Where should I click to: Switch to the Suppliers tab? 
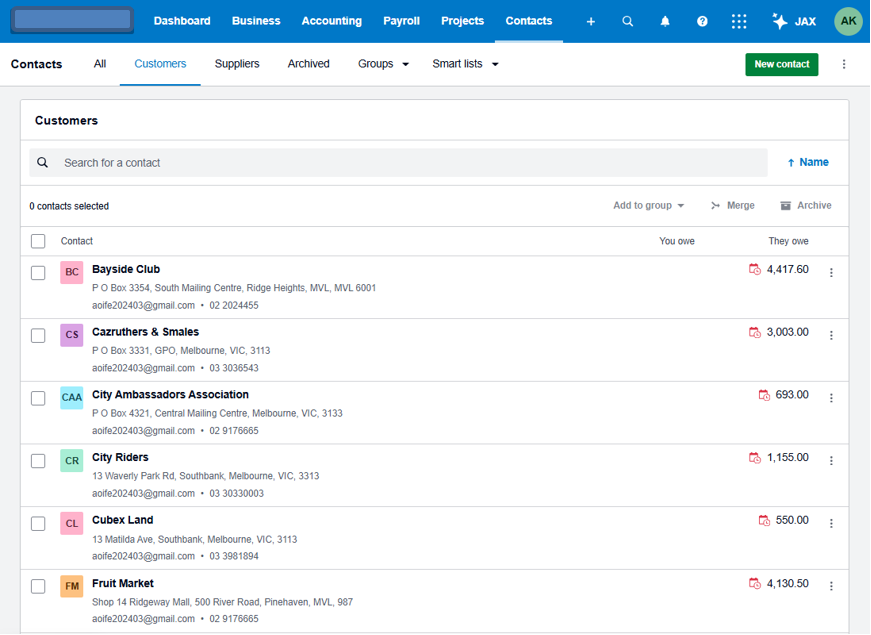click(x=237, y=64)
